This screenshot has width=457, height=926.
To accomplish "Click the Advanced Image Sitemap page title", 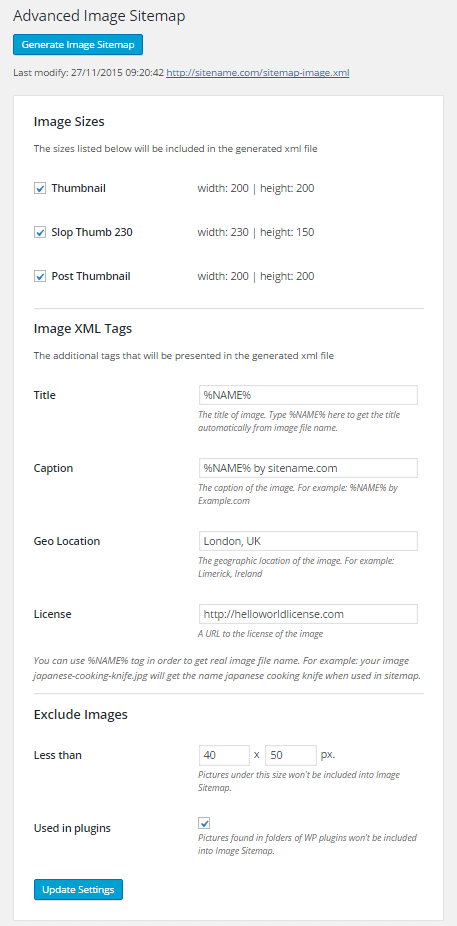I will click(x=99, y=17).
